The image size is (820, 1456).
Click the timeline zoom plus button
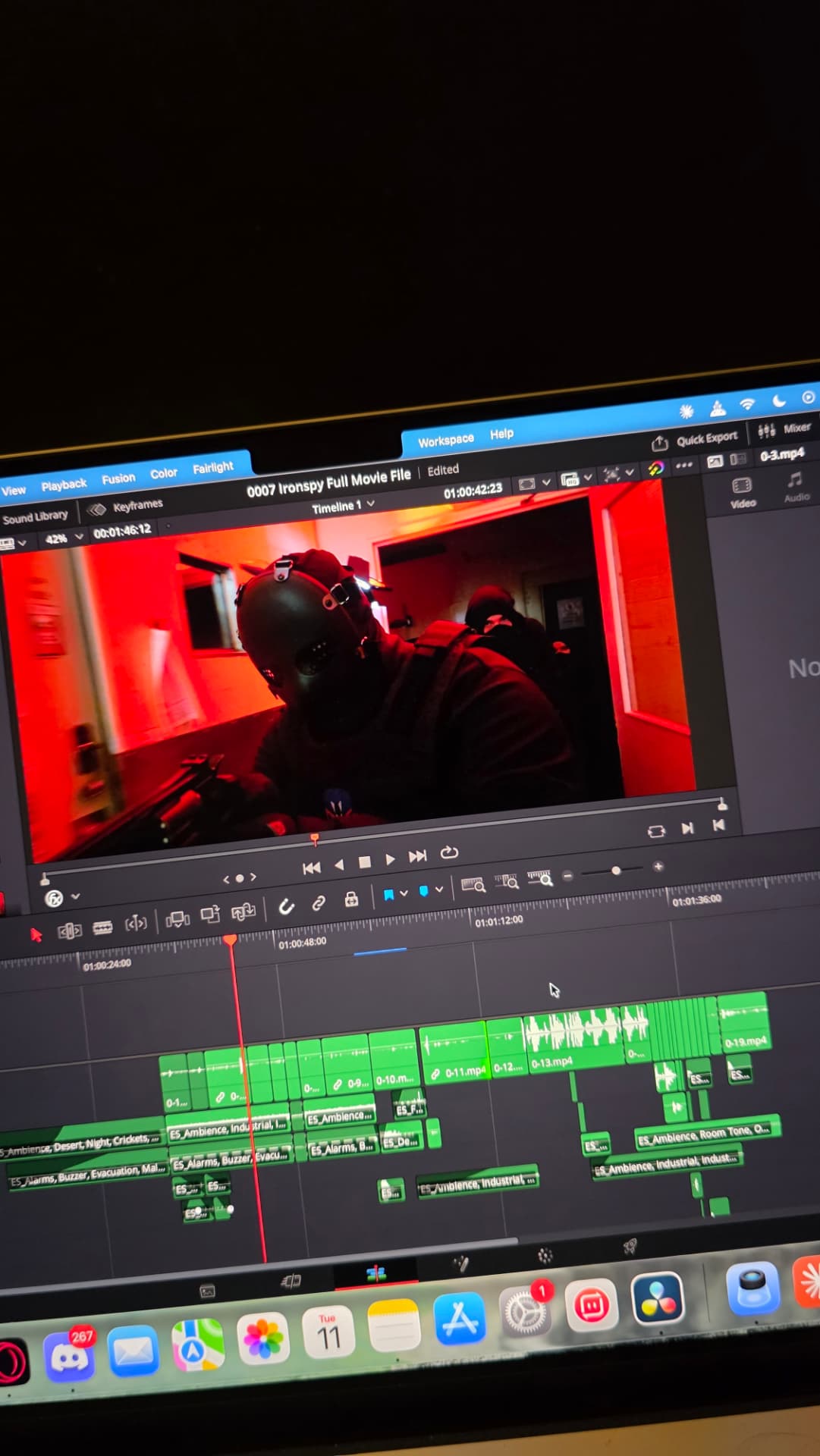(x=658, y=866)
